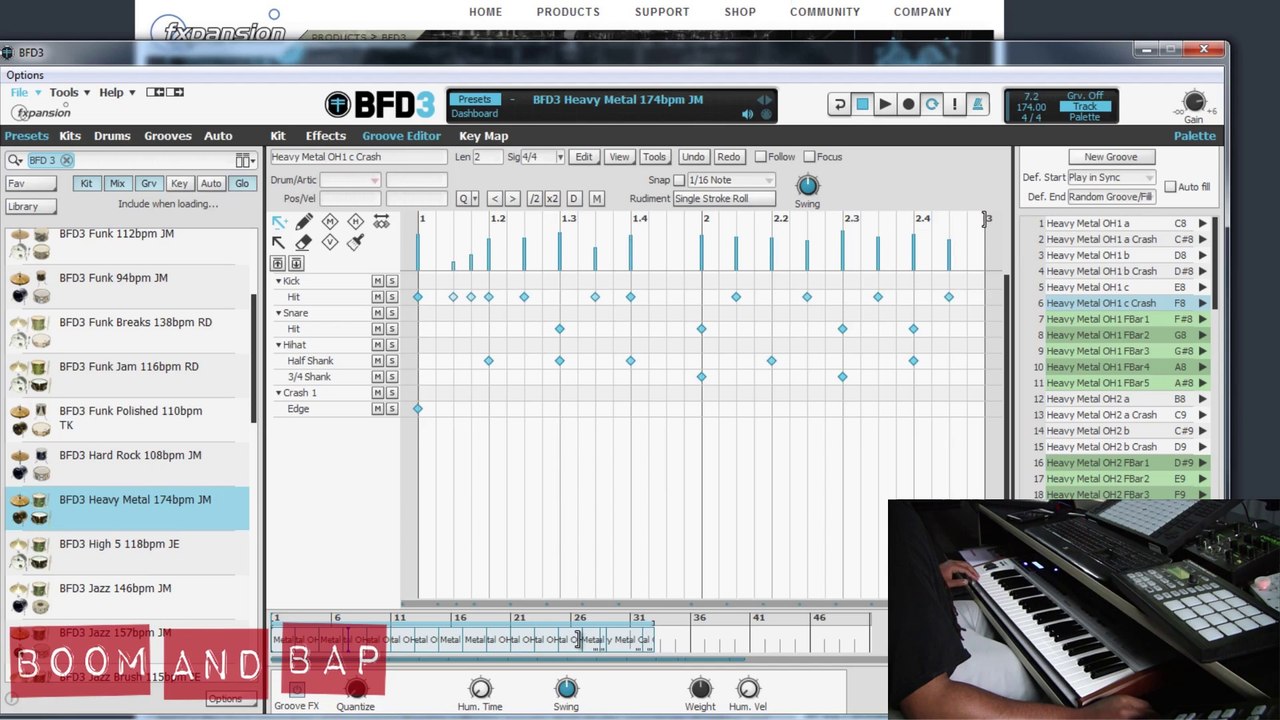This screenshot has width=1280, height=720.
Task: Click the Gain knob
Action: coord(1194,101)
